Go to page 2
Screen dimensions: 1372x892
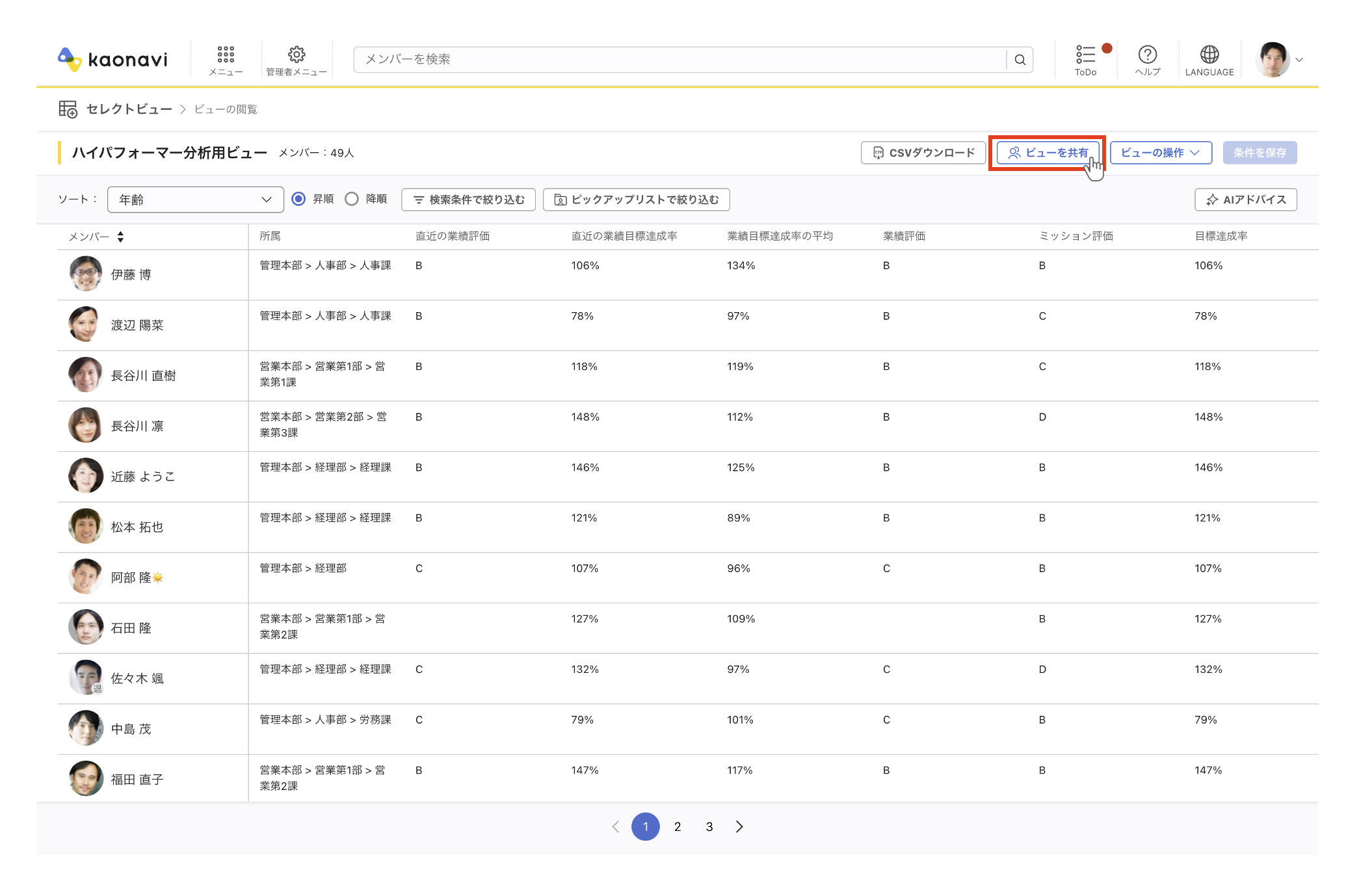[x=678, y=826]
